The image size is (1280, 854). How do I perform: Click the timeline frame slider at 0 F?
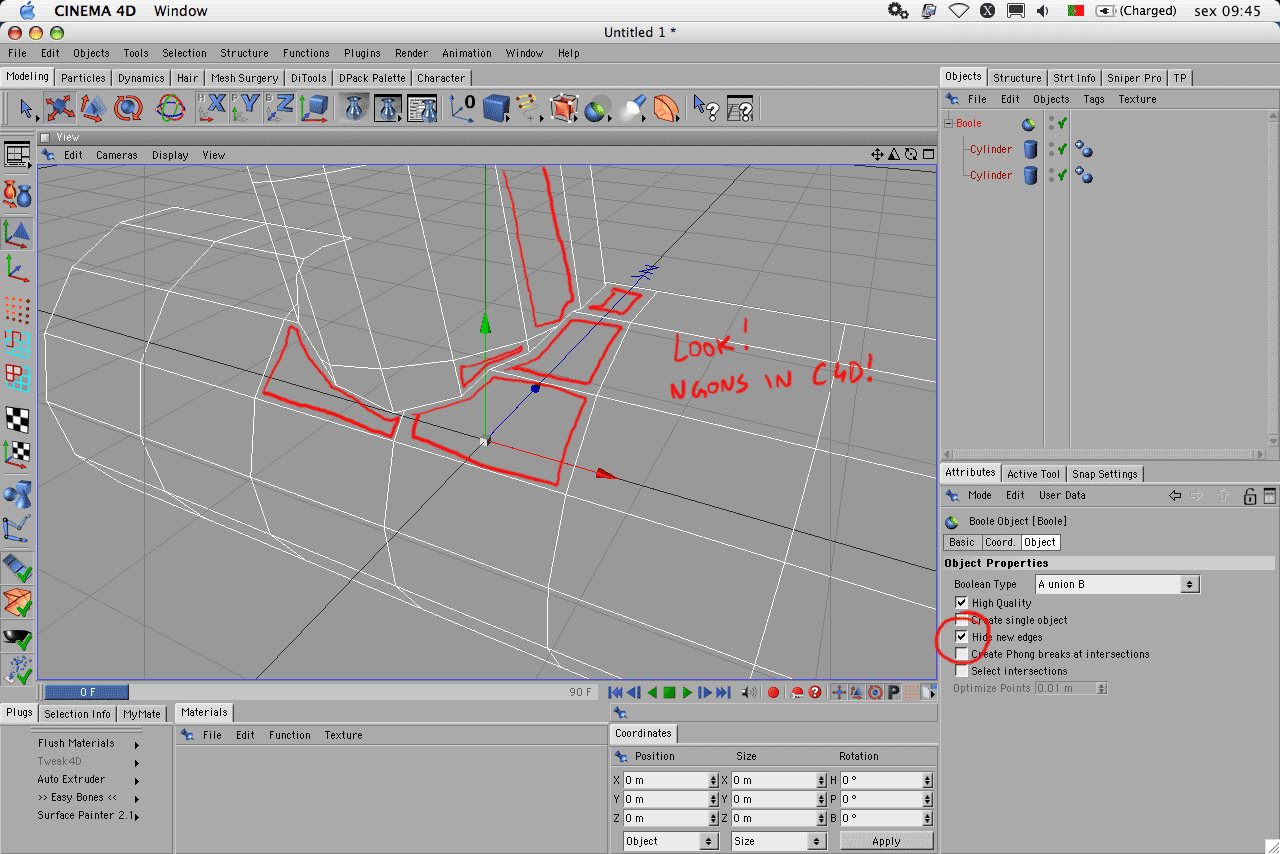87,692
